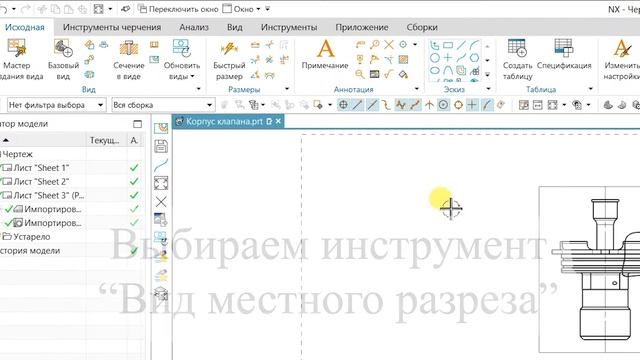Click the X icon in the resource bar
This screenshot has width=640, height=360.
(161, 202)
